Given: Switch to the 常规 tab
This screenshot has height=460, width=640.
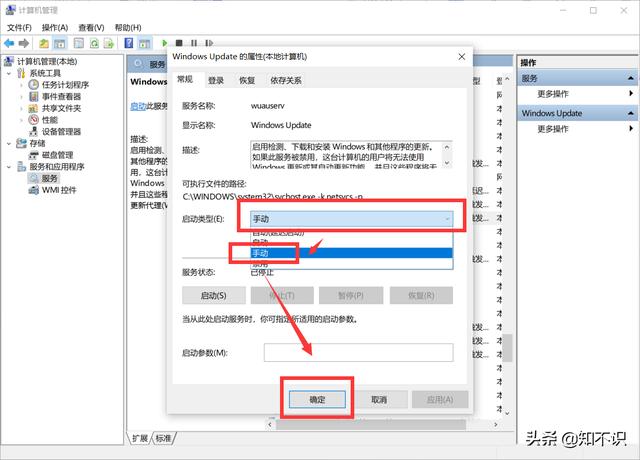Looking at the screenshot, I should (x=185, y=79).
